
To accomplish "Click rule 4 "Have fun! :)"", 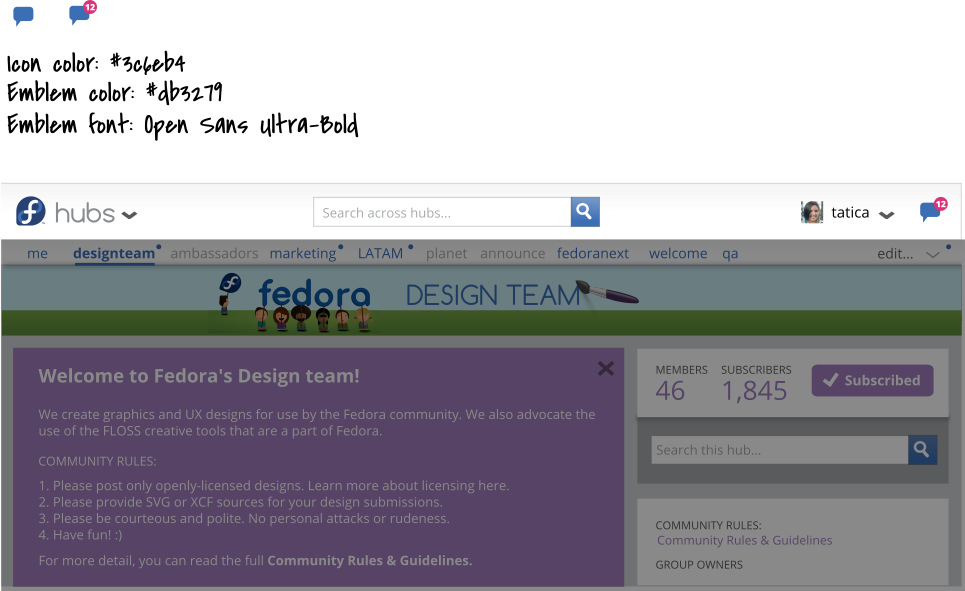I will click(x=81, y=534).
